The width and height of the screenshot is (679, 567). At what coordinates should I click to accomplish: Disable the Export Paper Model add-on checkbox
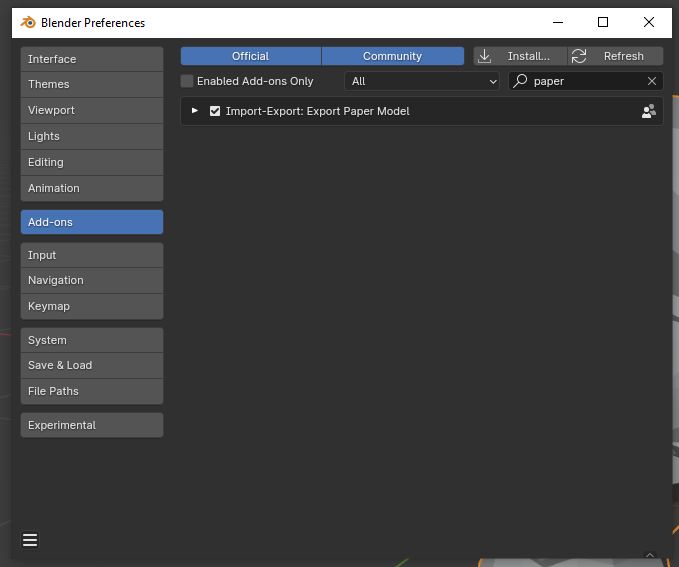click(x=215, y=111)
